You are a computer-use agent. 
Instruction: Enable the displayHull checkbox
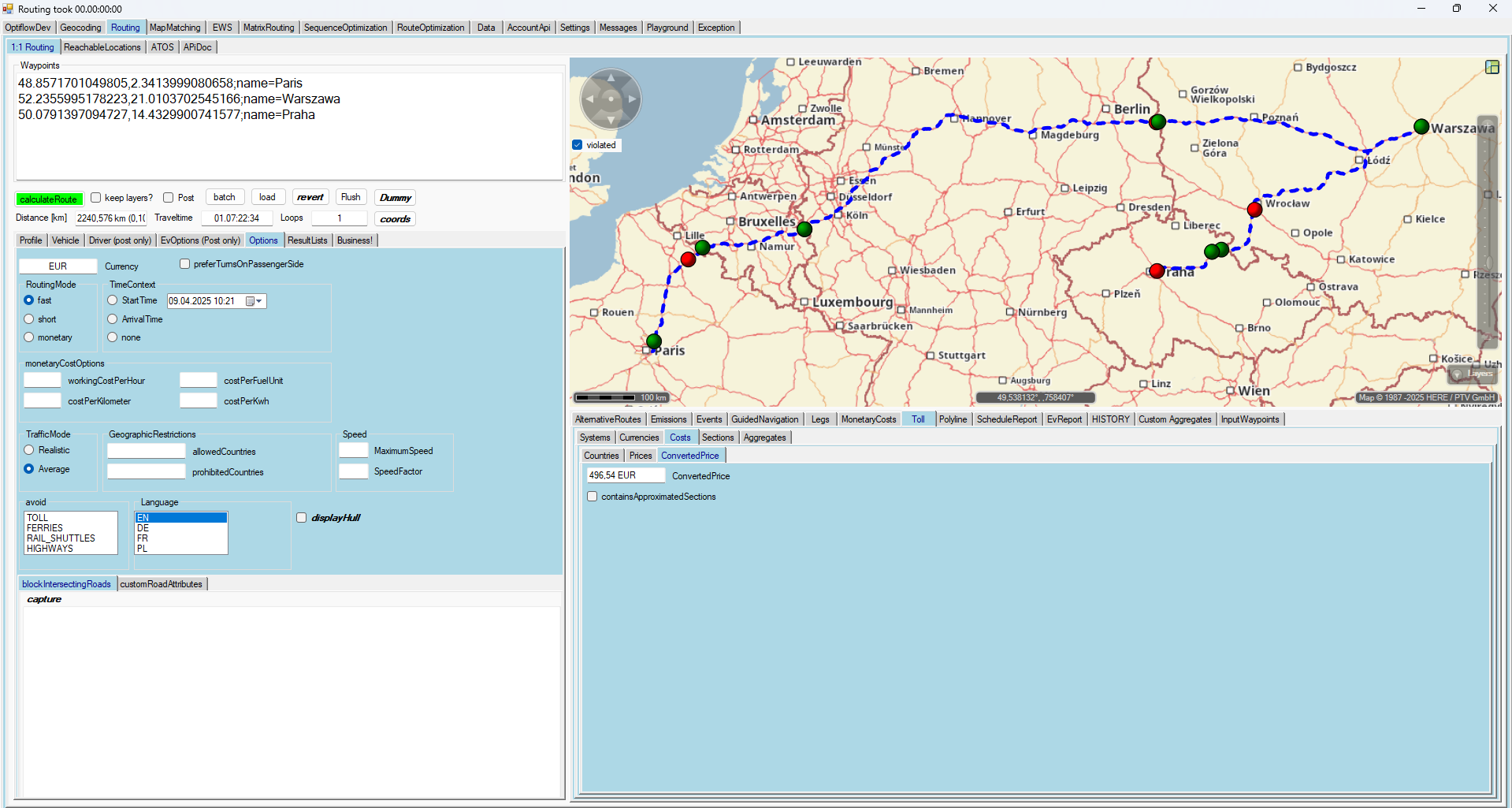pyautogui.click(x=301, y=518)
